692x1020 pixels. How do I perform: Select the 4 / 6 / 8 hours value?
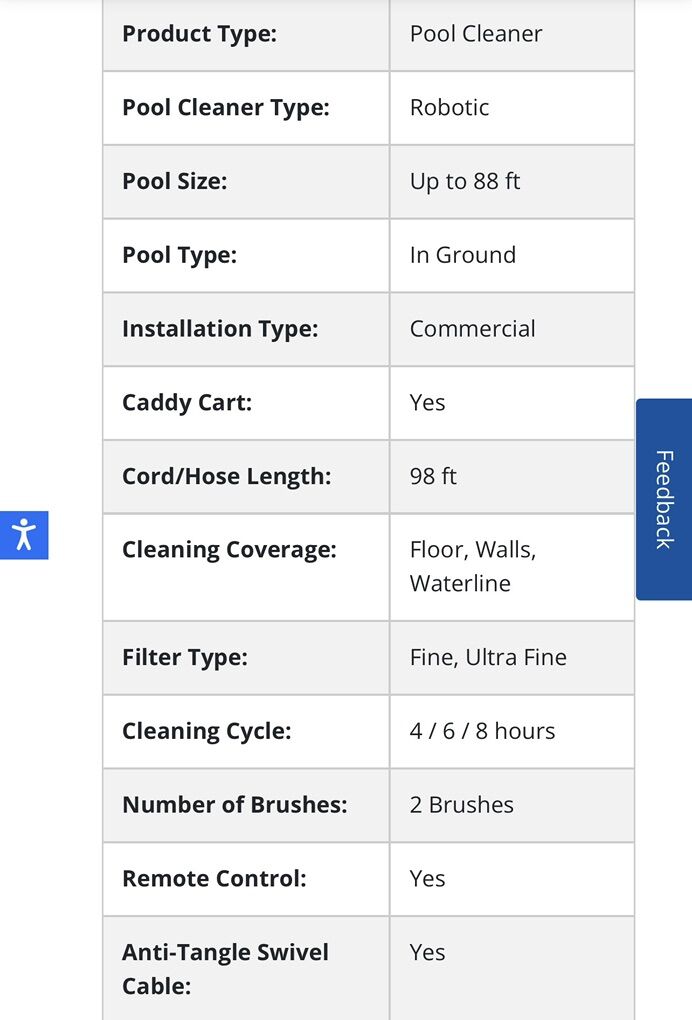coord(482,732)
